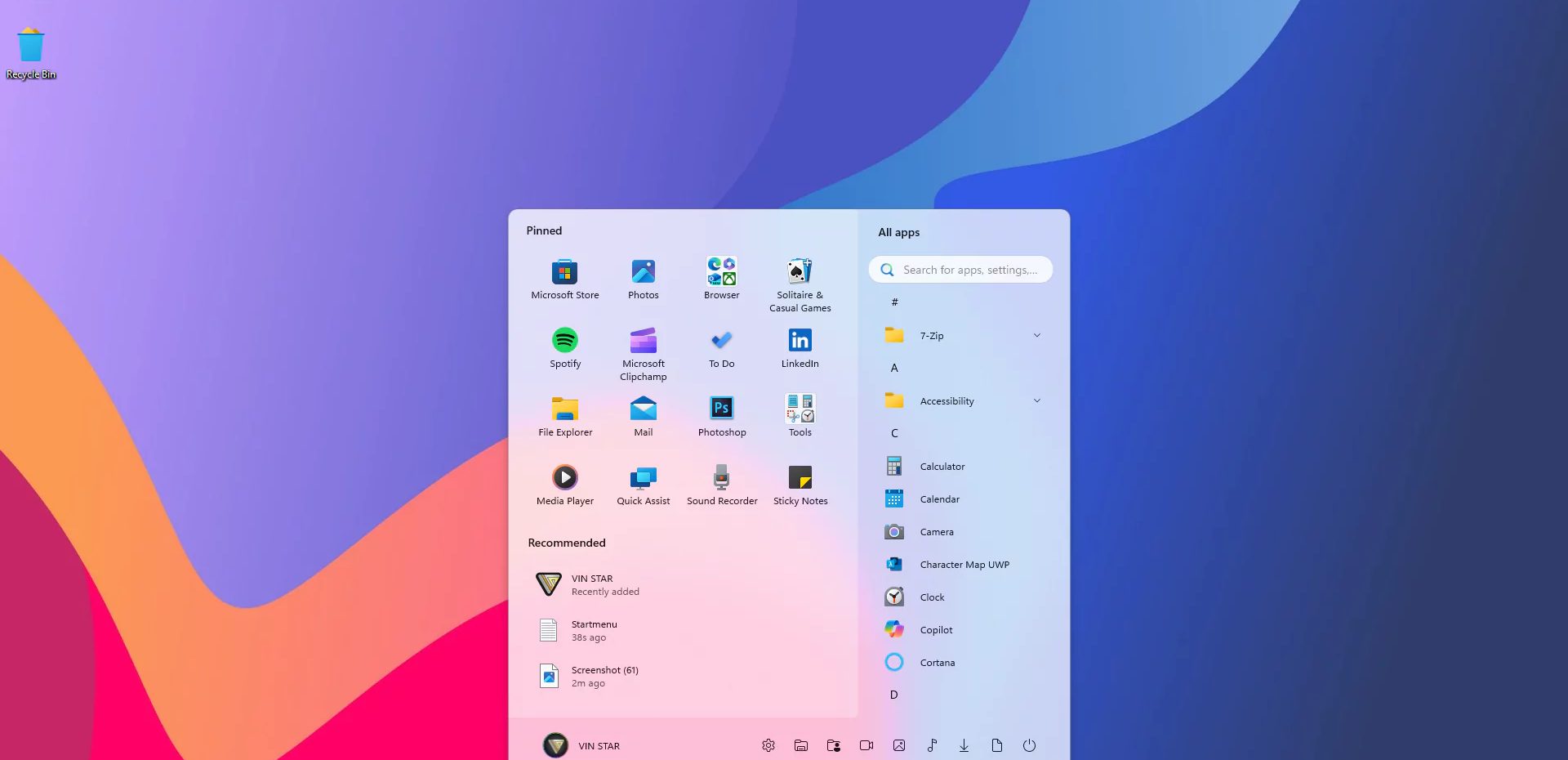
Task: Launch Media Player
Action: pos(564,485)
